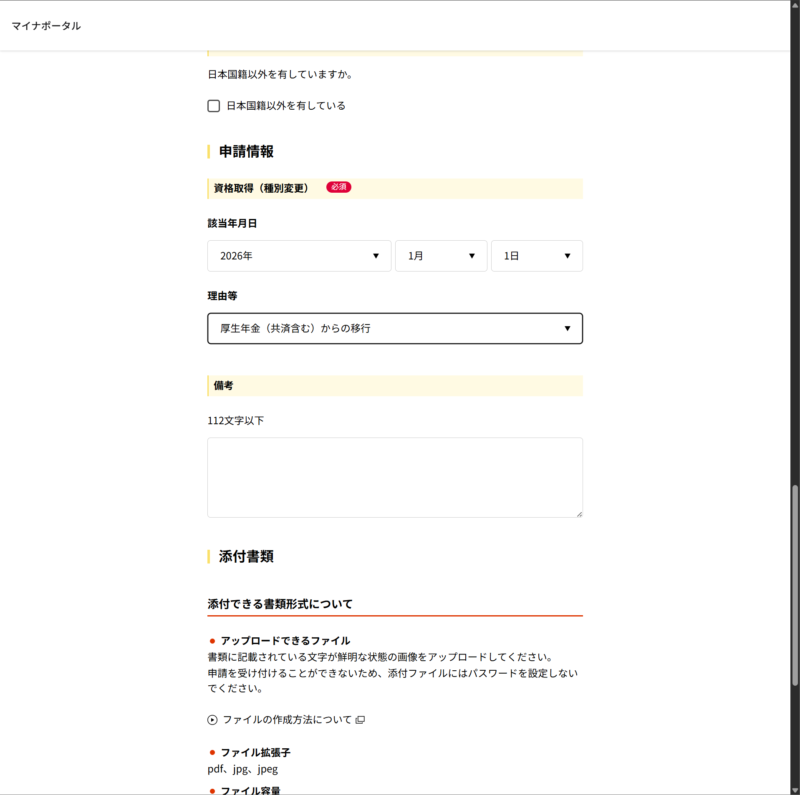Click inside the 備考 remarks text area
Viewport: 800px width, 795px height.
tap(394, 477)
